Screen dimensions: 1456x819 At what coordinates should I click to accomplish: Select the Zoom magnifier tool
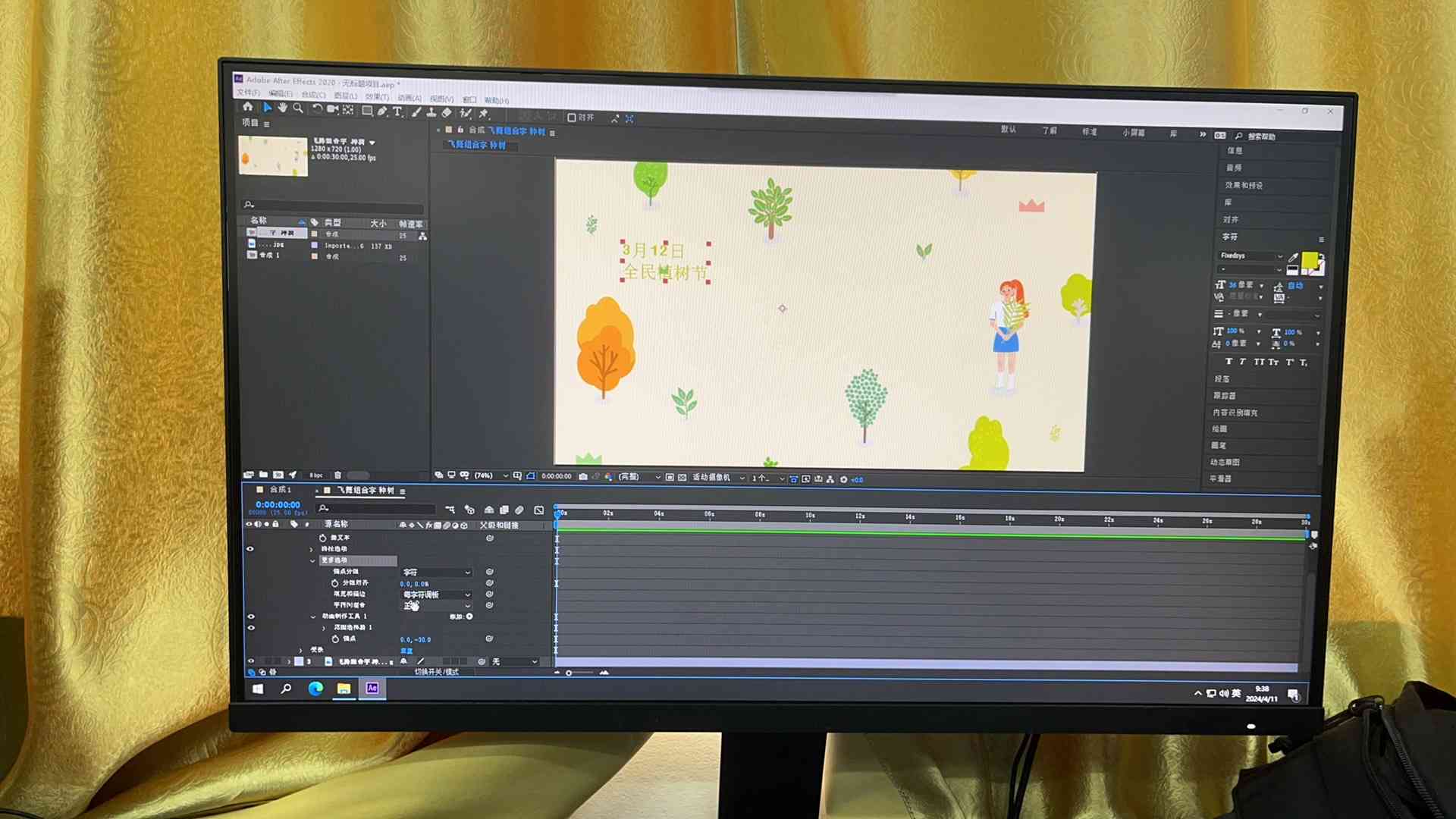(x=298, y=108)
